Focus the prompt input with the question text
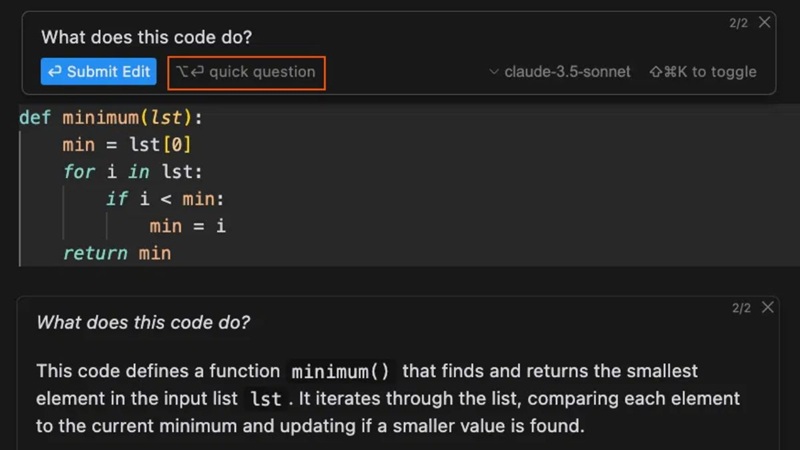The width and height of the screenshot is (800, 450). tap(147, 38)
